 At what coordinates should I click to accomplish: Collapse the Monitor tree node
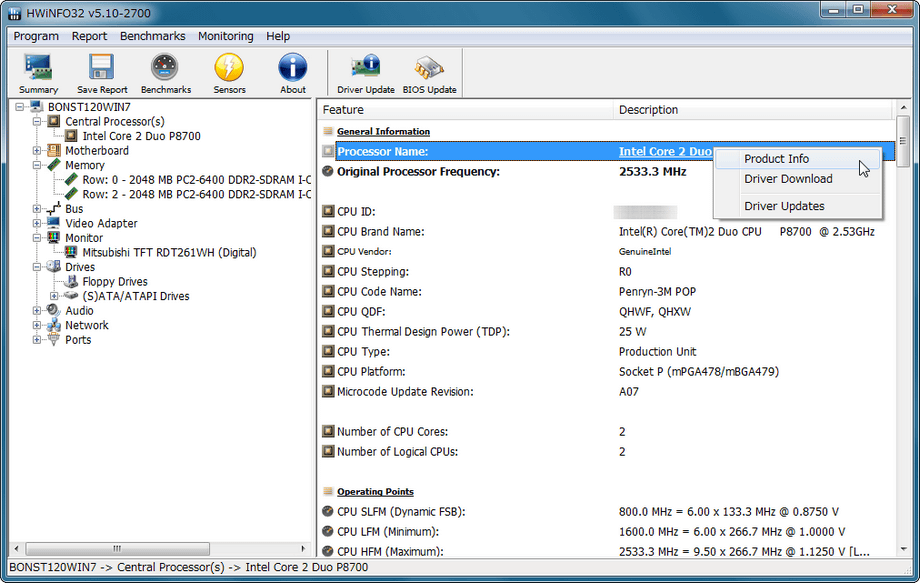point(37,238)
